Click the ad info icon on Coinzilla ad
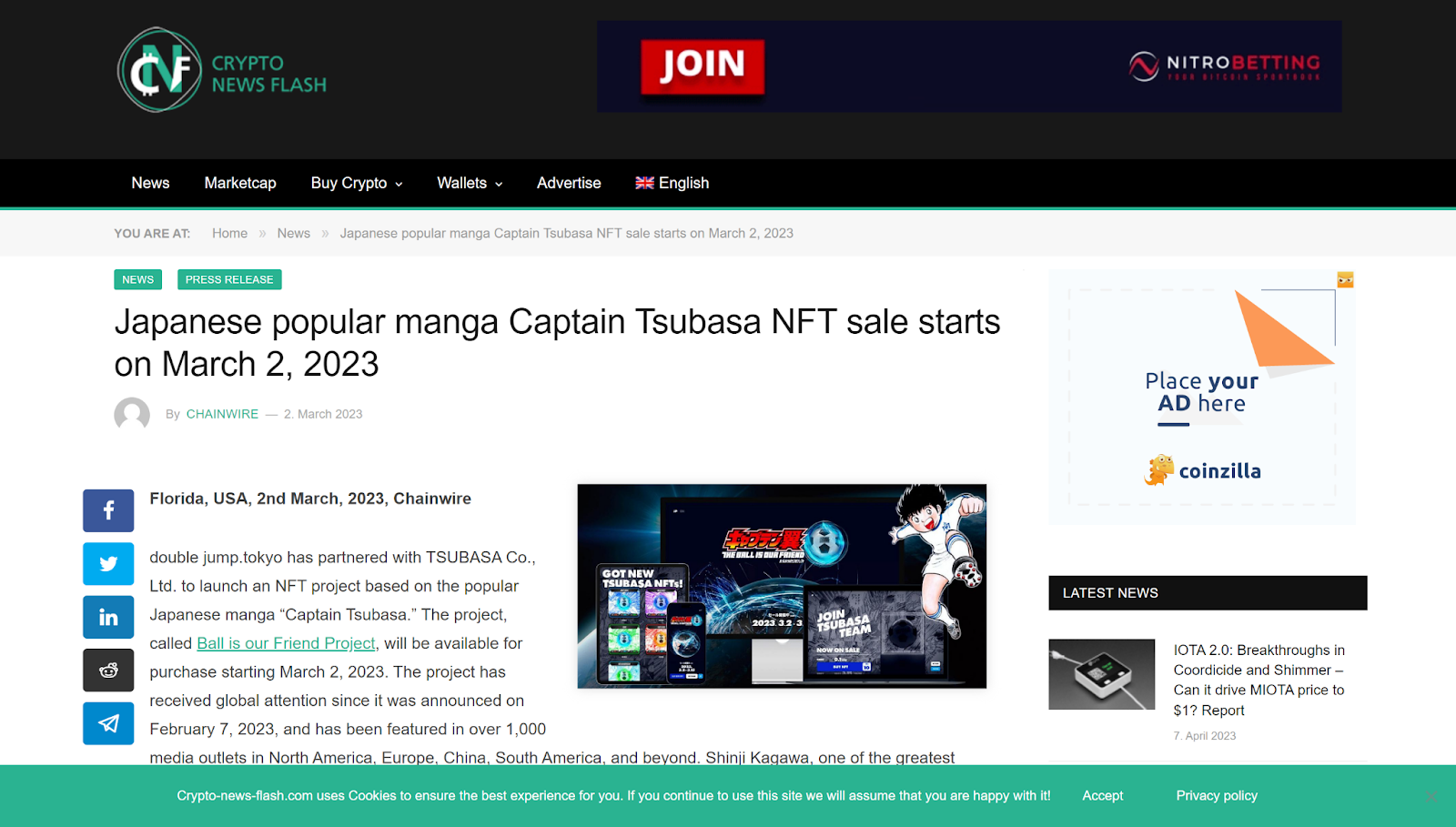This screenshot has height=827, width=1456. coord(1345,279)
